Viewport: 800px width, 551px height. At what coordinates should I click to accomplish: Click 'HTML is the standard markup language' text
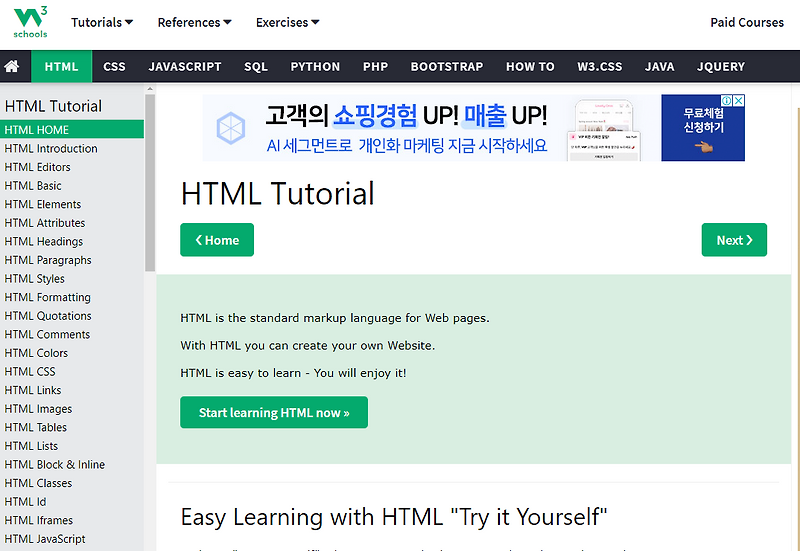click(335, 318)
